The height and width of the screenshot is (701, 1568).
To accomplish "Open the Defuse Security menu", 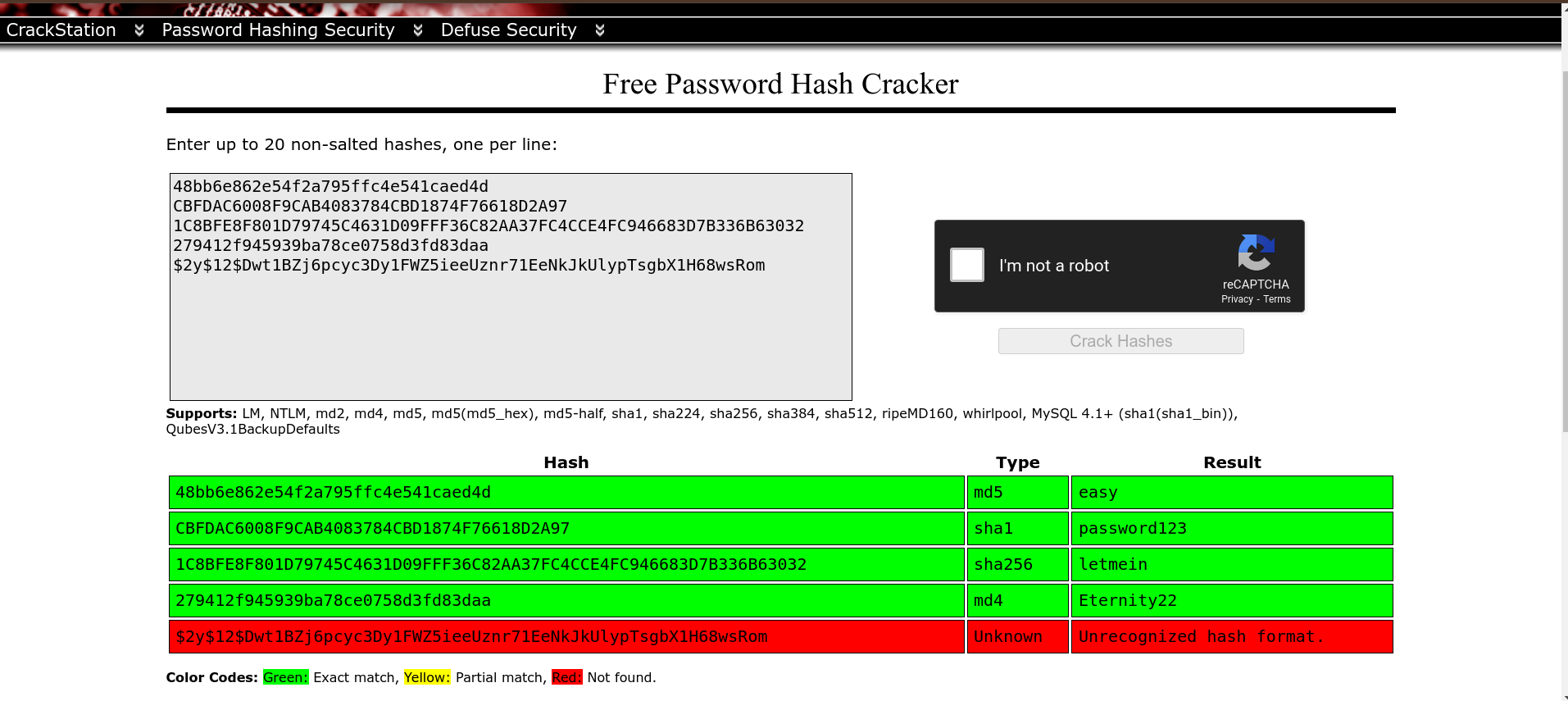I will click(509, 30).
